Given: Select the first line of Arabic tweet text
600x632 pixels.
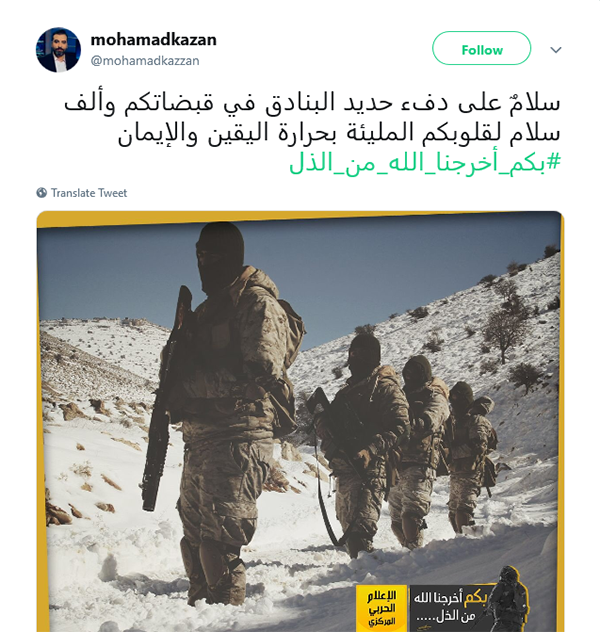Looking at the screenshot, I should pyautogui.click(x=312, y=103).
